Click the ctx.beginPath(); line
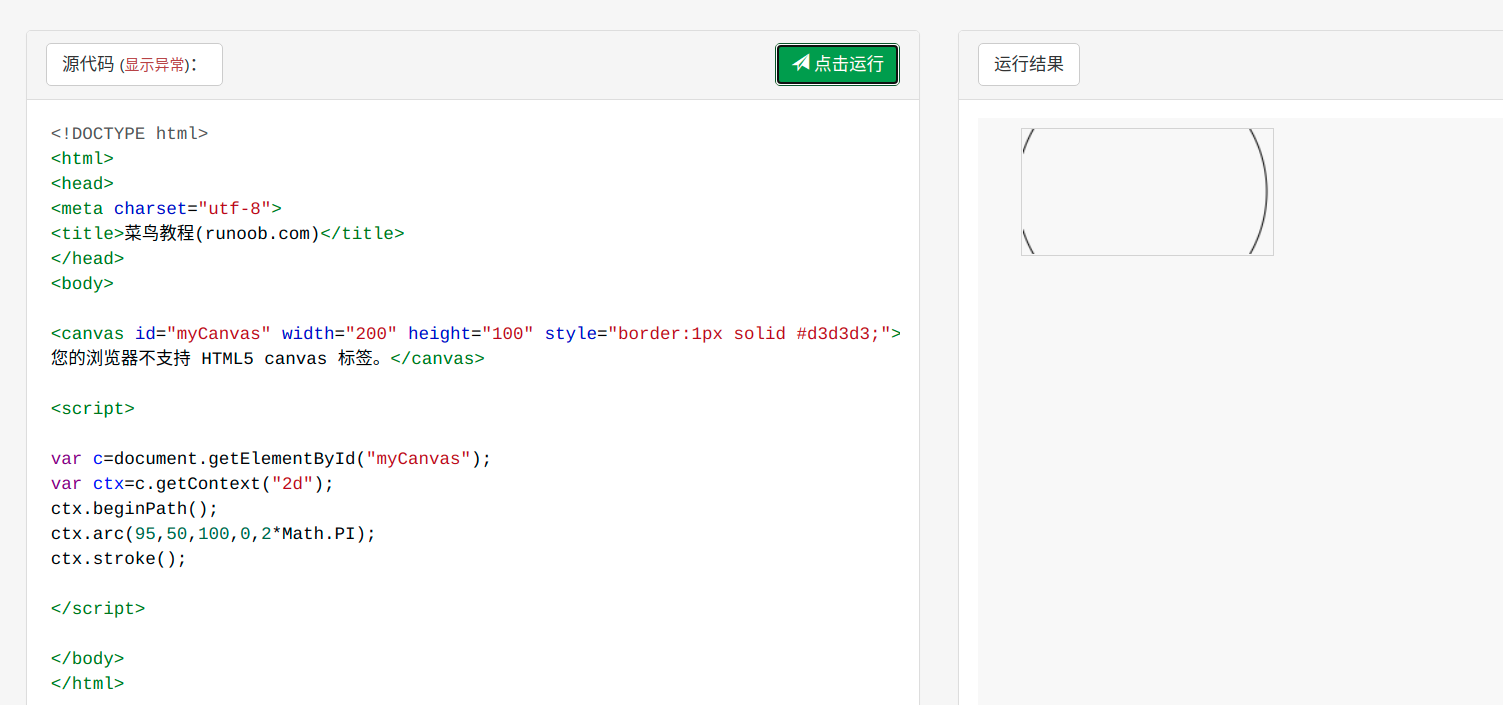 [134, 509]
